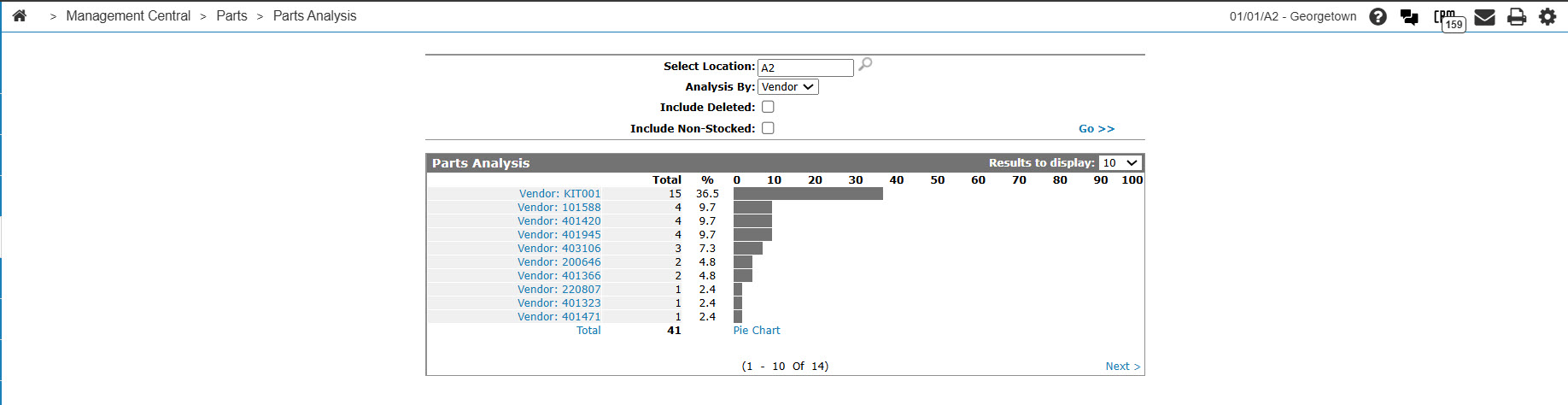Enable the Include Non-Stocked checkbox
This screenshot has width=1568, height=405.
coord(768,128)
